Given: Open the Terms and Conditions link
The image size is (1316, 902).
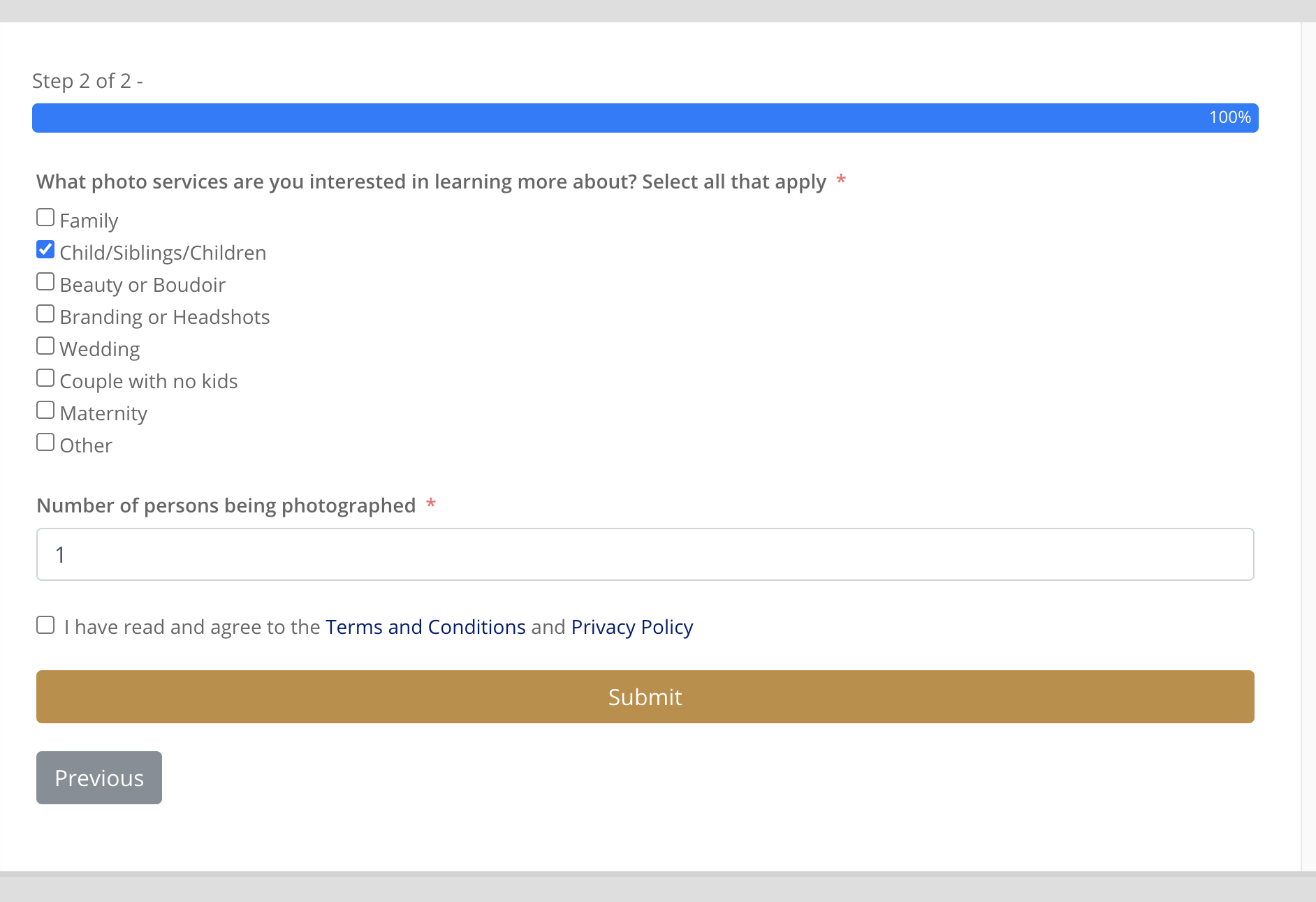Looking at the screenshot, I should tap(425, 627).
